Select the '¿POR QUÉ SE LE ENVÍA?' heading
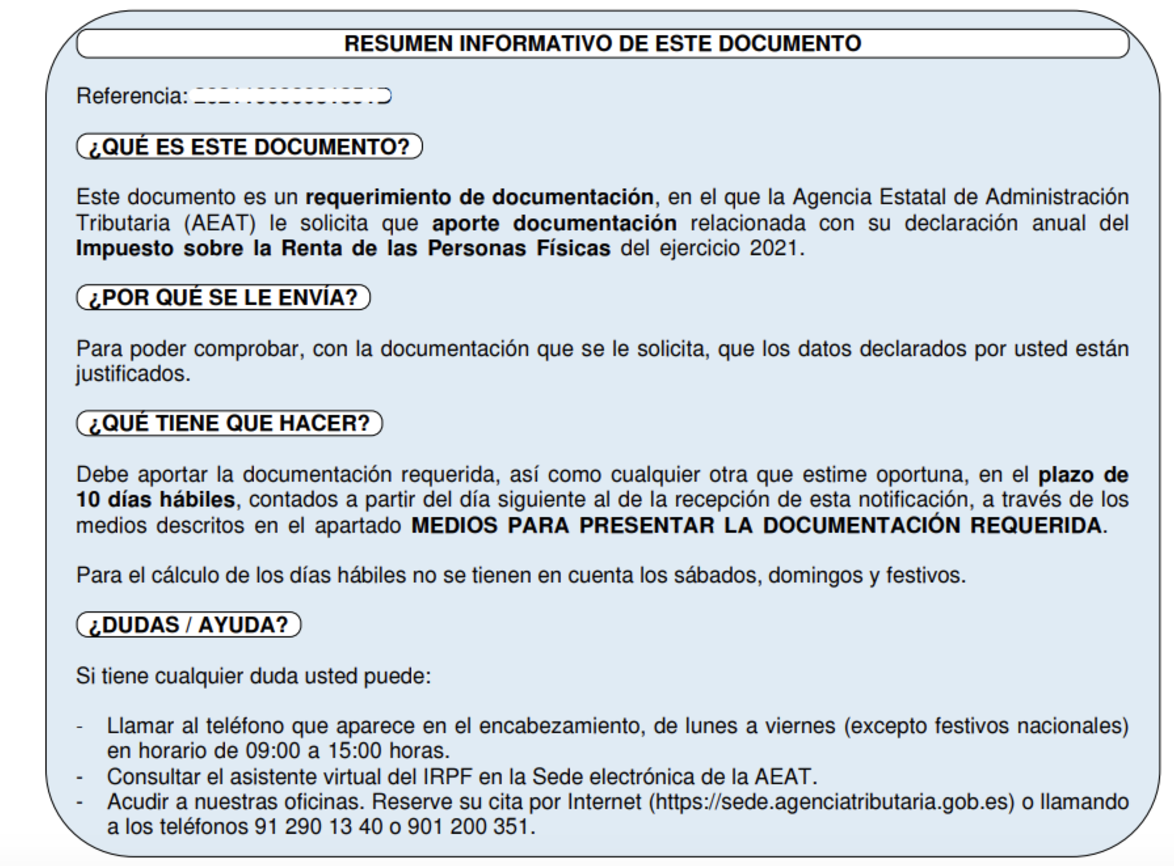 click(223, 298)
